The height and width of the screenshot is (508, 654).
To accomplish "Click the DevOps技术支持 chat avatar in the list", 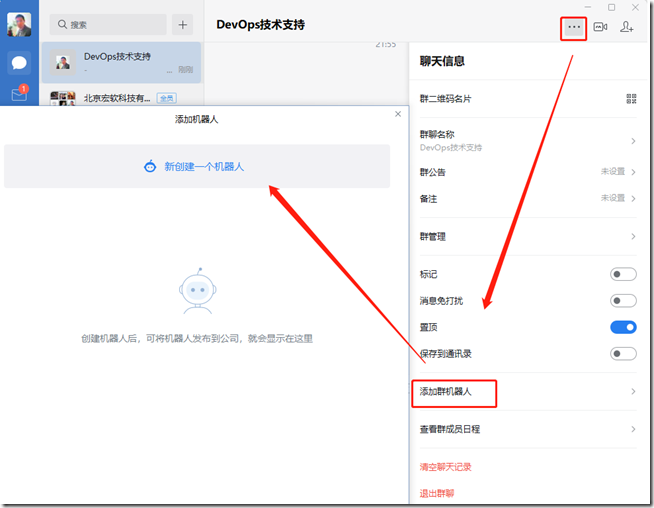I will point(63,63).
